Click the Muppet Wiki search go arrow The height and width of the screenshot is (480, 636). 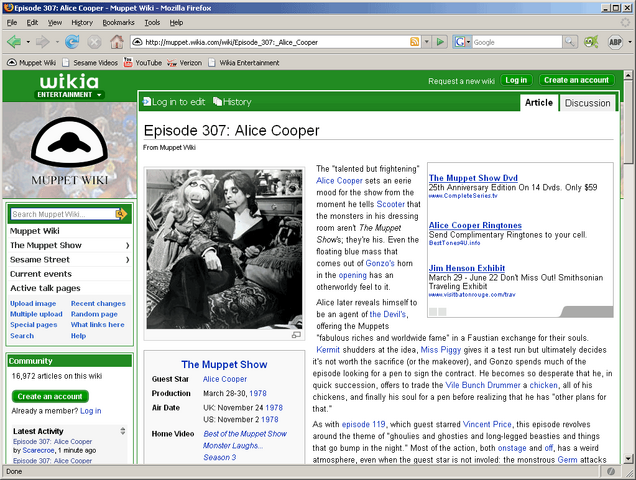[121, 214]
